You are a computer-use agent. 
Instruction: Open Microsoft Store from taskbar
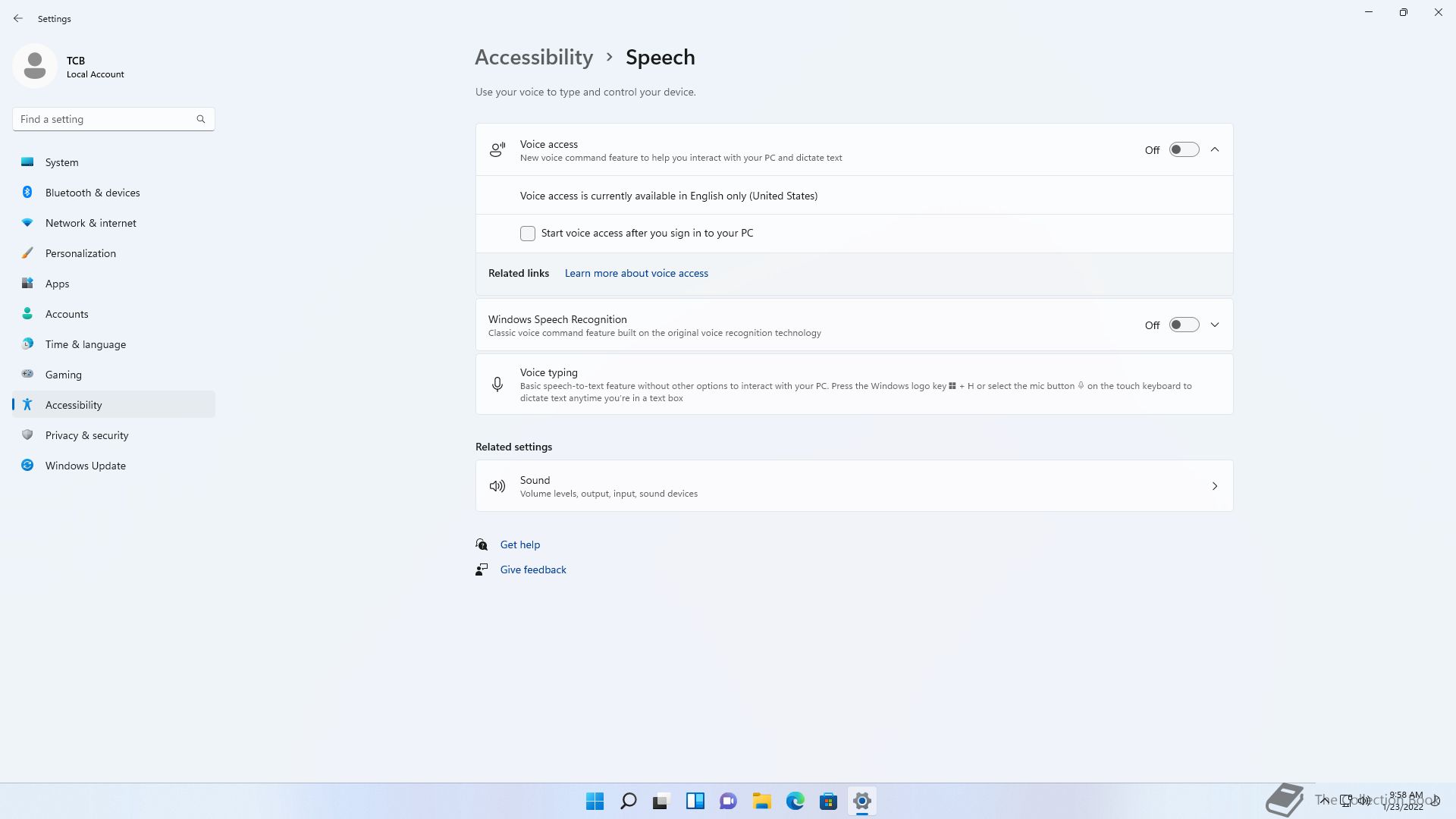tap(829, 801)
